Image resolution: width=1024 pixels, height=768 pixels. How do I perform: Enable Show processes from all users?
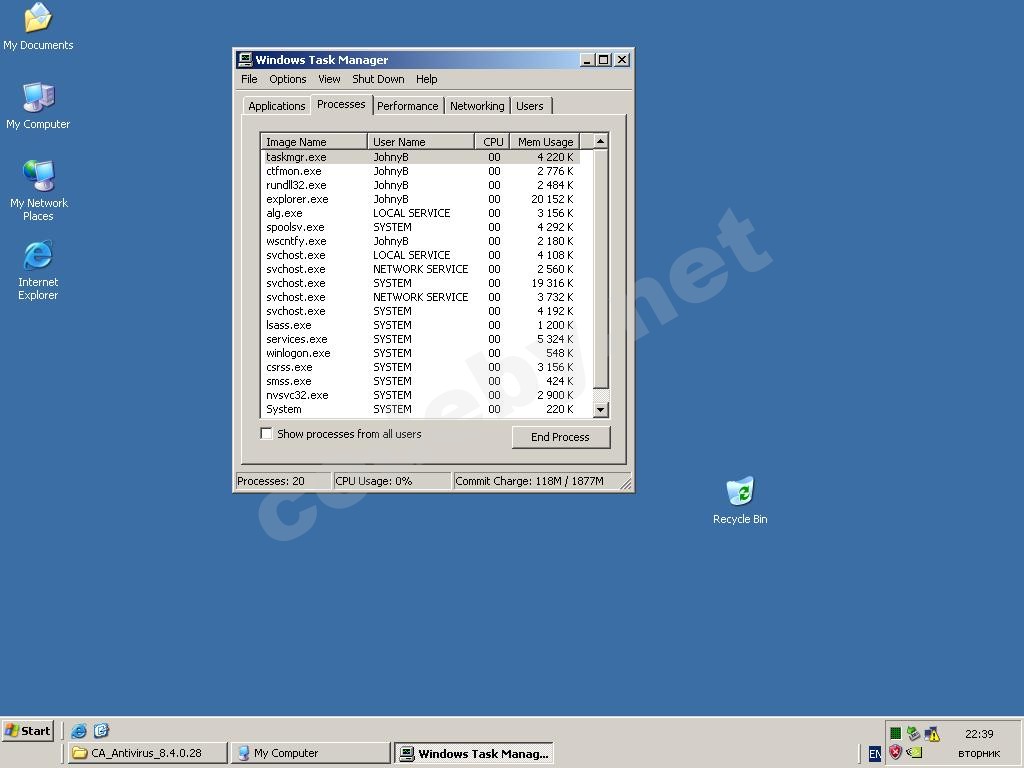pyautogui.click(x=267, y=434)
